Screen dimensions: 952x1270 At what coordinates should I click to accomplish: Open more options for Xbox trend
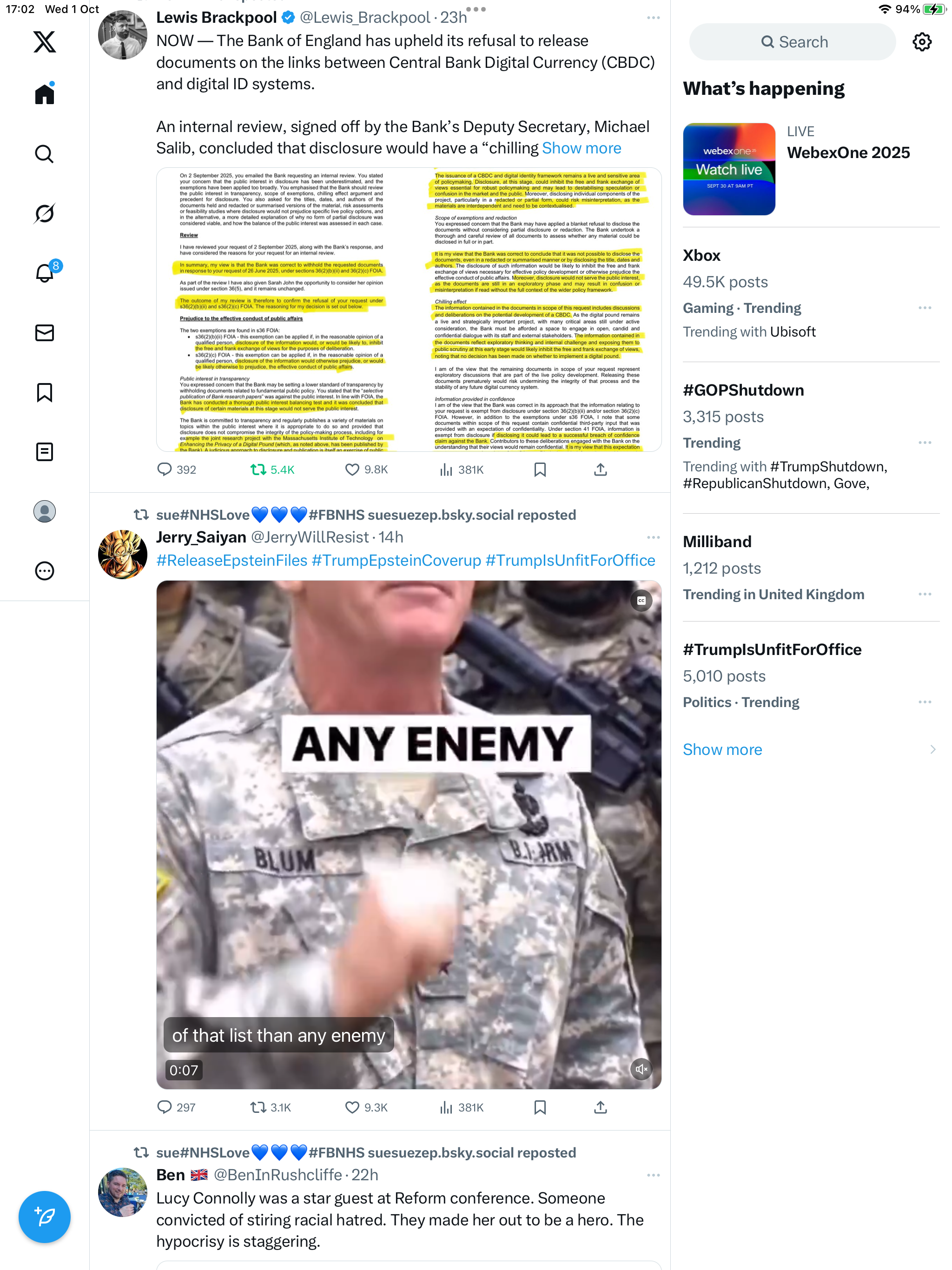point(925,308)
